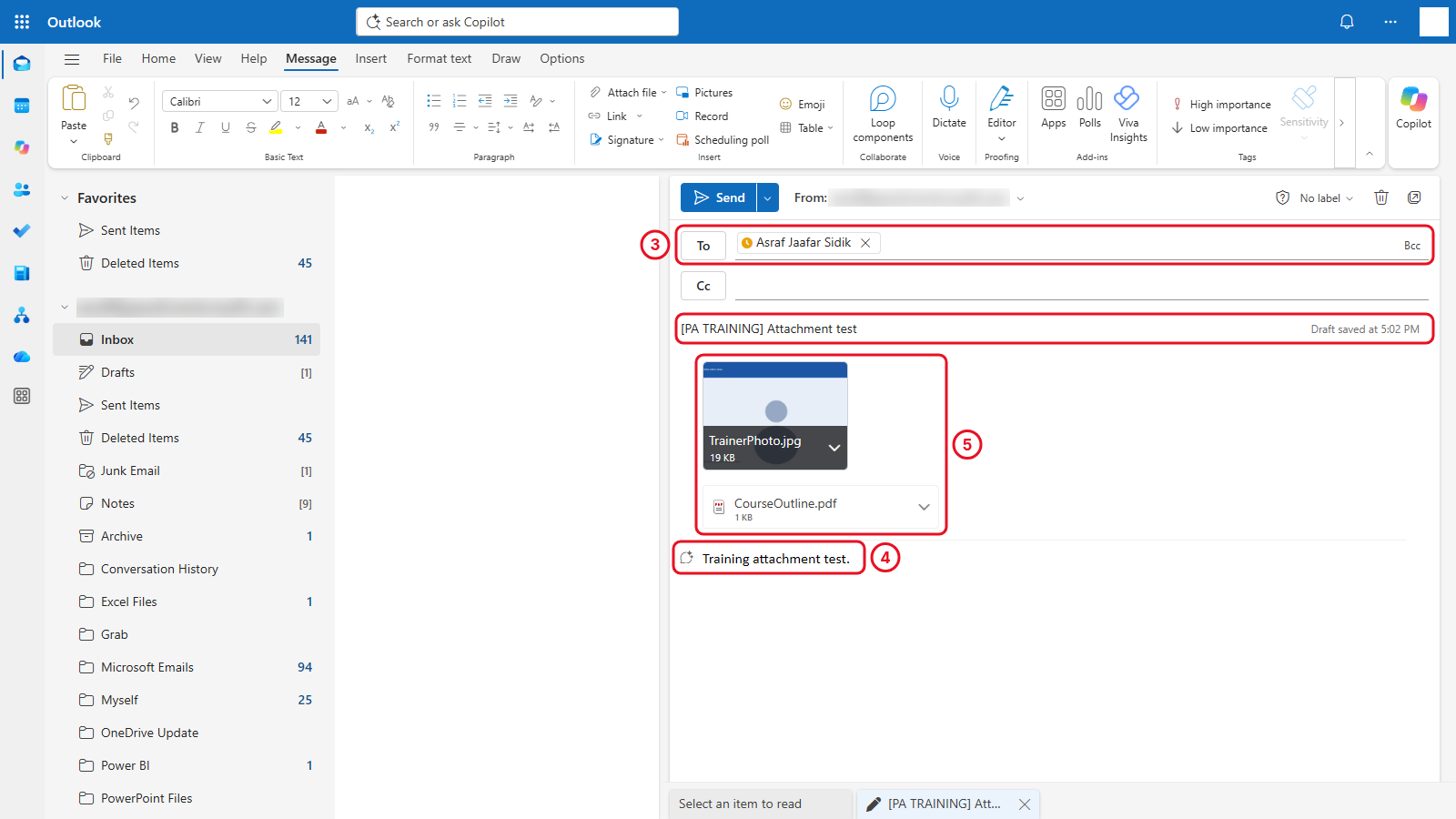Mark message as Low importance
This screenshot has height=819, width=1456.
pyautogui.click(x=1219, y=128)
